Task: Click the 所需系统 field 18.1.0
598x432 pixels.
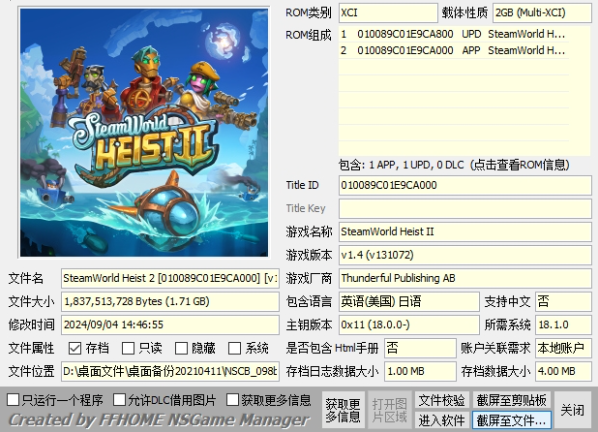Action: (x=563, y=325)
